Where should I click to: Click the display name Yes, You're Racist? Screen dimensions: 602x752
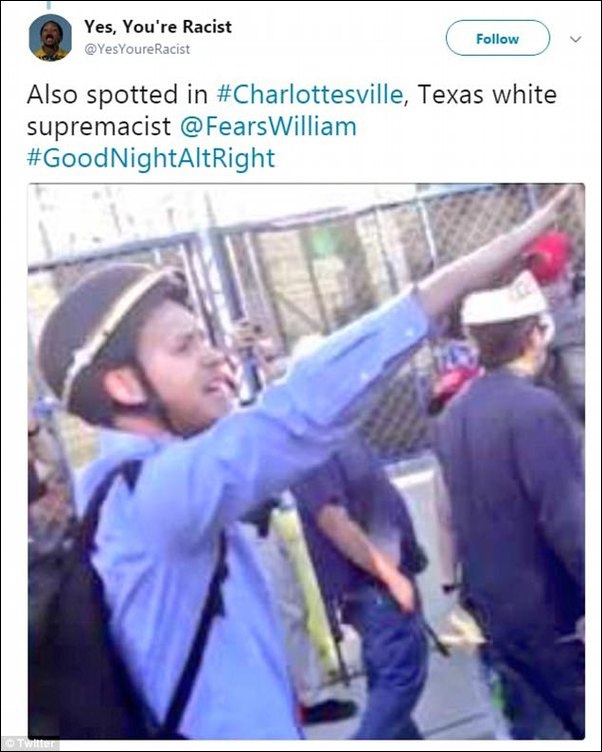coord(158,26)
